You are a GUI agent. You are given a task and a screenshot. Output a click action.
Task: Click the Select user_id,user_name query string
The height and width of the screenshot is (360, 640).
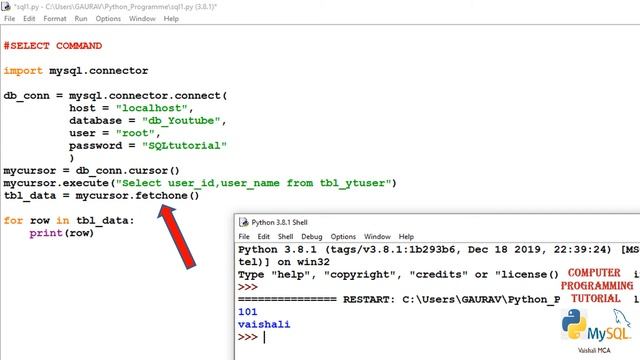point(253,183)
